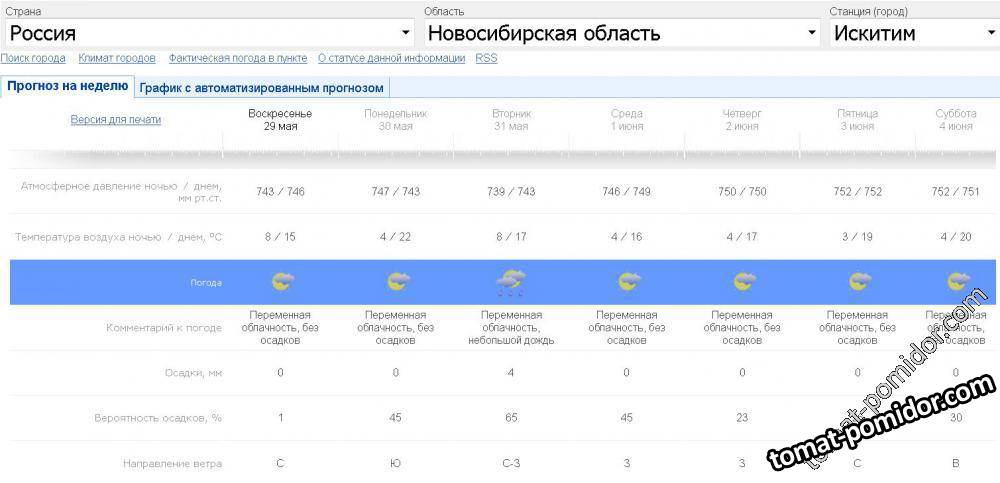1000x483 pixels.
Task: Open the Климат городов link
Action: click(117, 58)
